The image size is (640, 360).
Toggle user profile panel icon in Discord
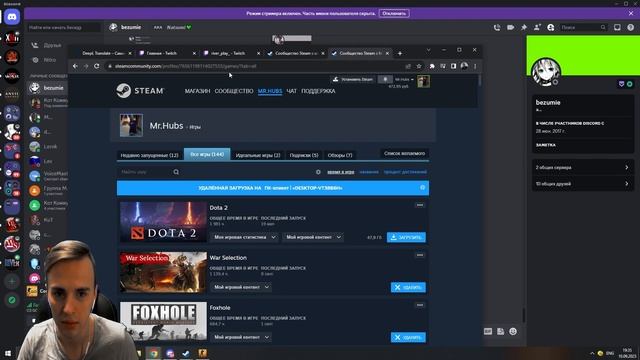coord(551,27)
